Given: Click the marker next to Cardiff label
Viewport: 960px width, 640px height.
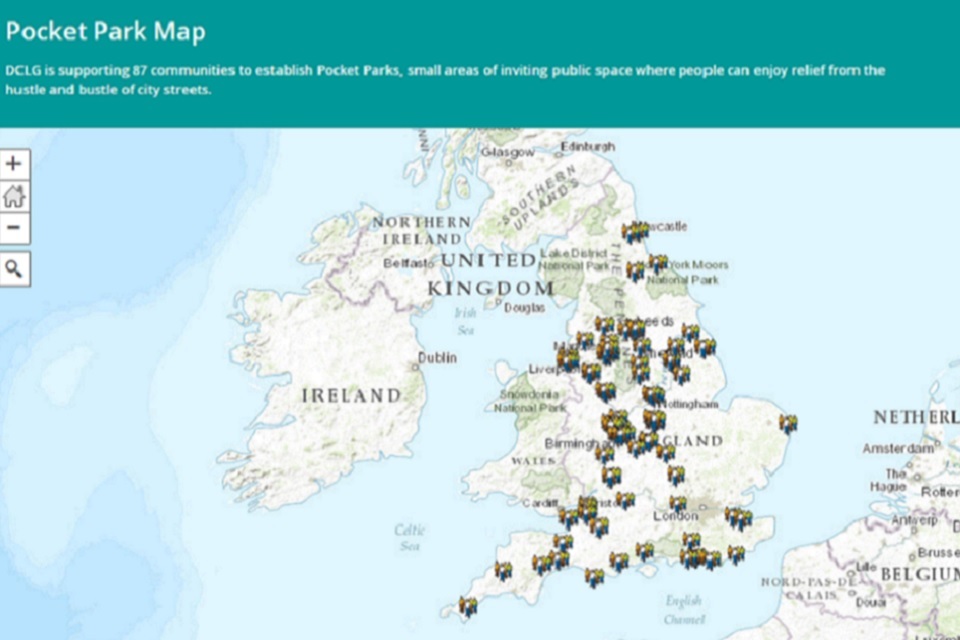Looking at the screenshot, I should [x=570, y=517].
